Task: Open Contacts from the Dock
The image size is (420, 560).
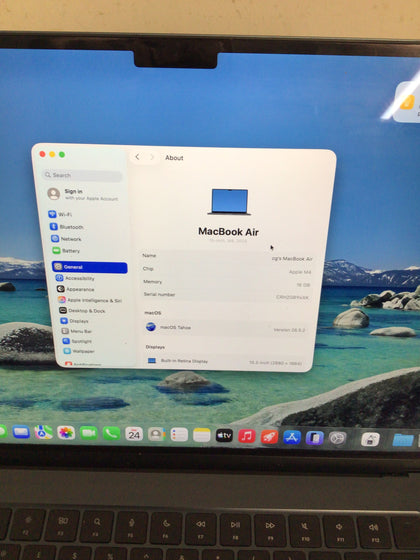Action: (x=156, y=435)
